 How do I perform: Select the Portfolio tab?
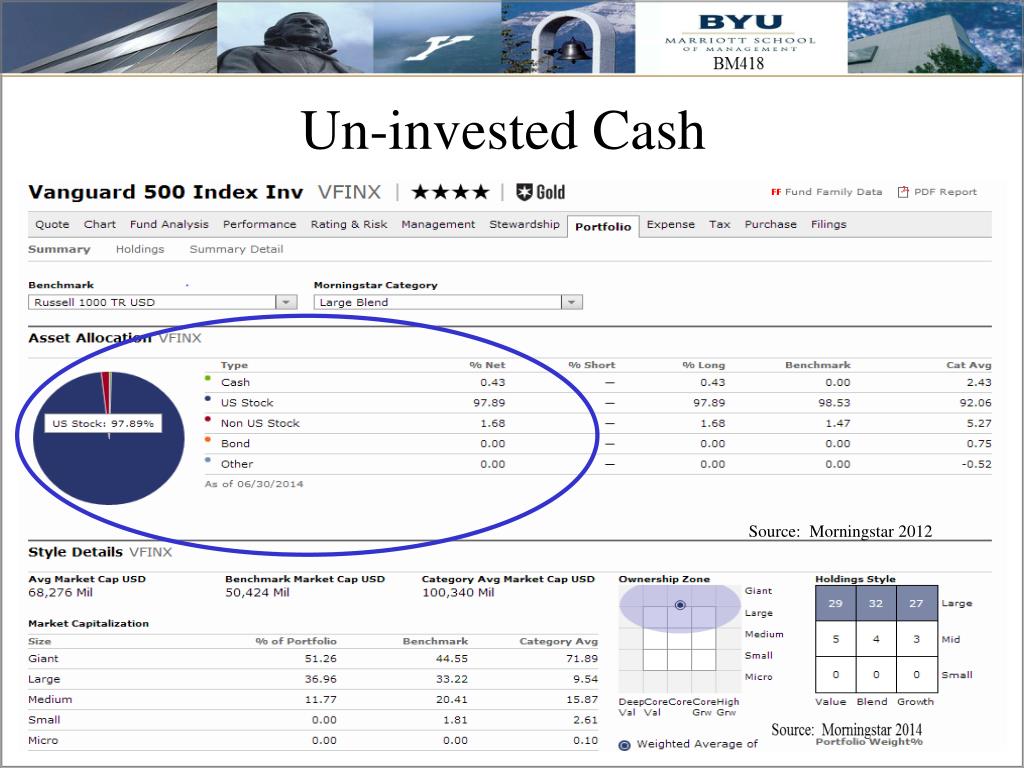coord(603,227)
